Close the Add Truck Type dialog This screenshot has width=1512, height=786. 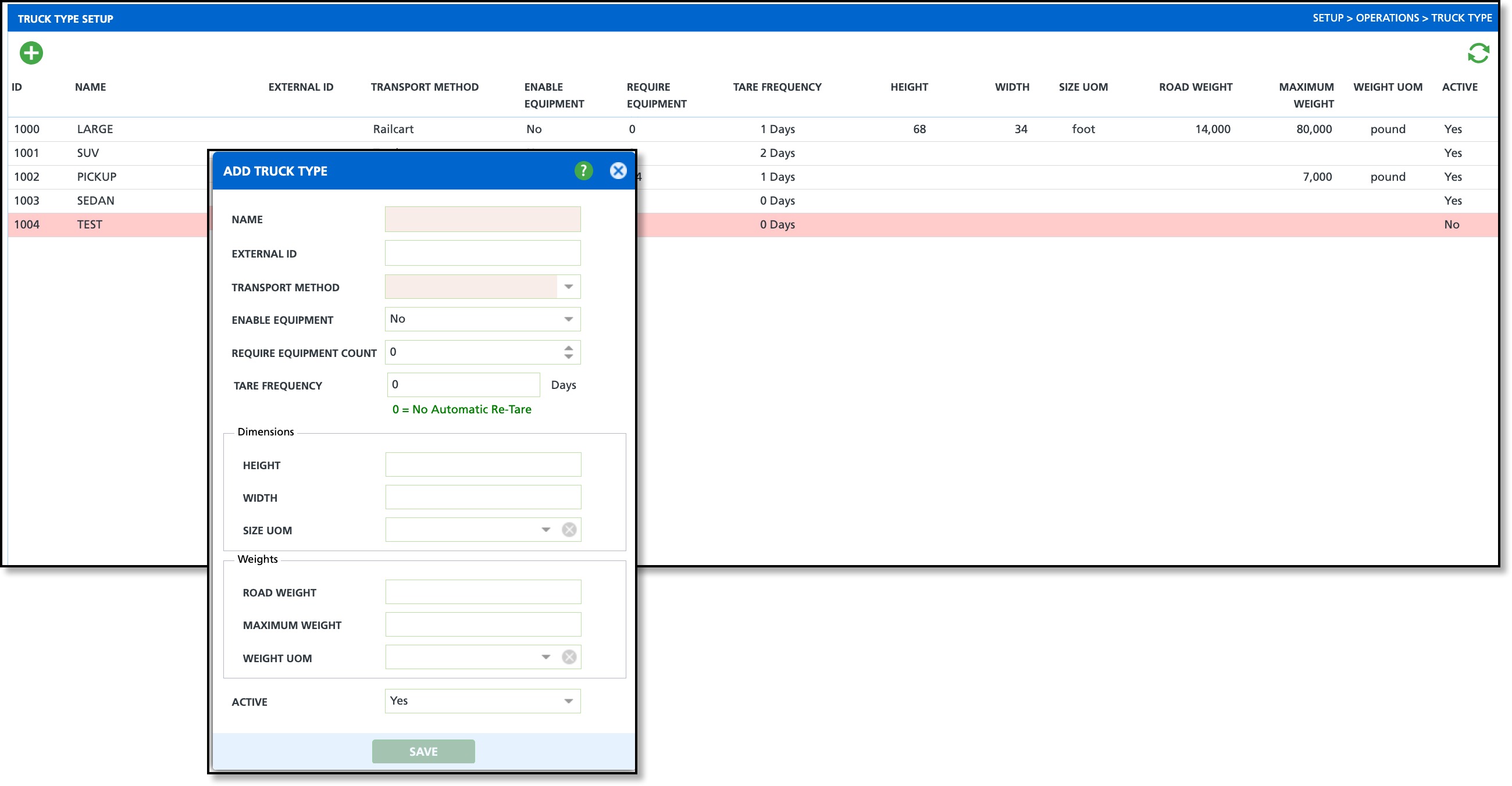click(x=618, y=171)
